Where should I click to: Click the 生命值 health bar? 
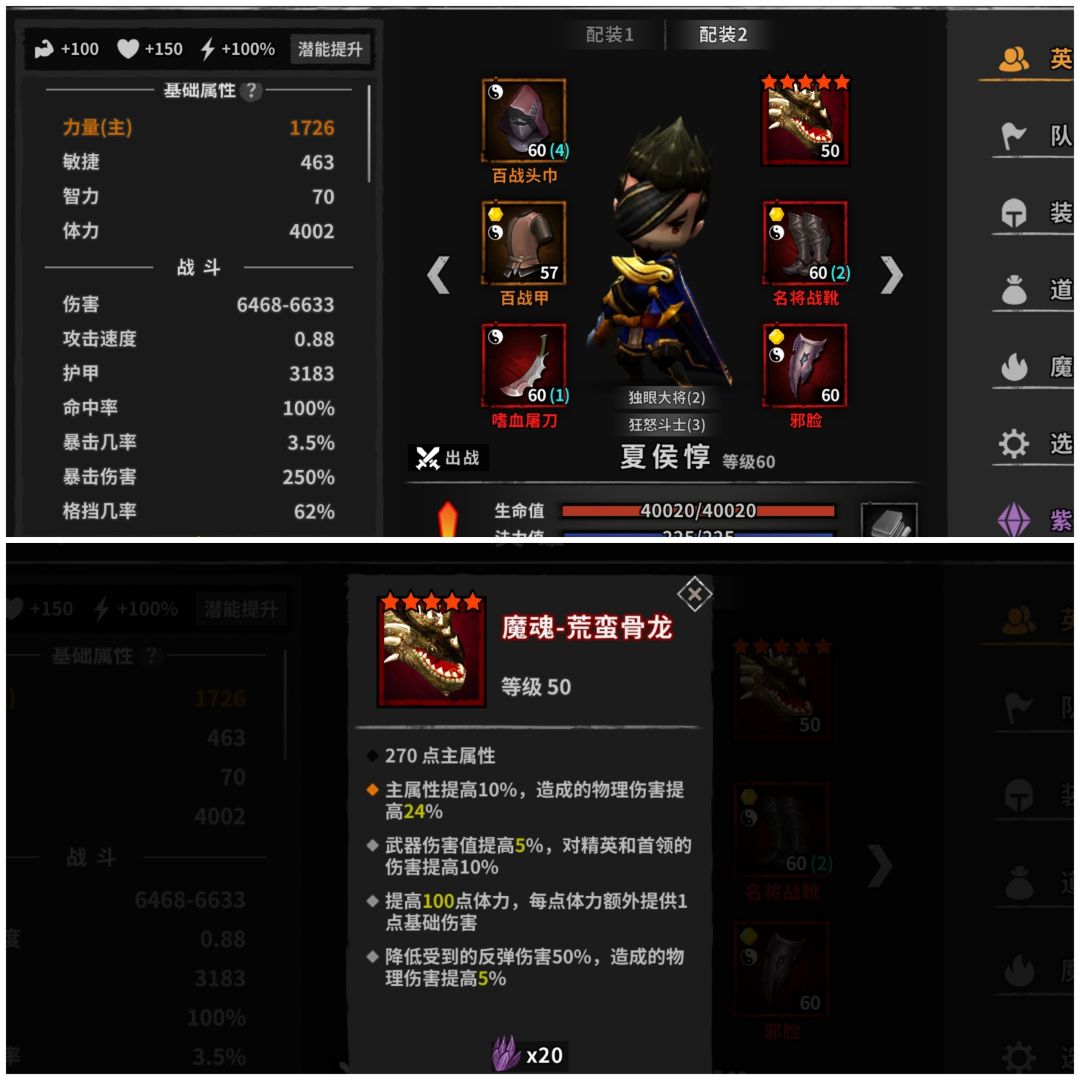pyautogui.click(x=698, y=510)
